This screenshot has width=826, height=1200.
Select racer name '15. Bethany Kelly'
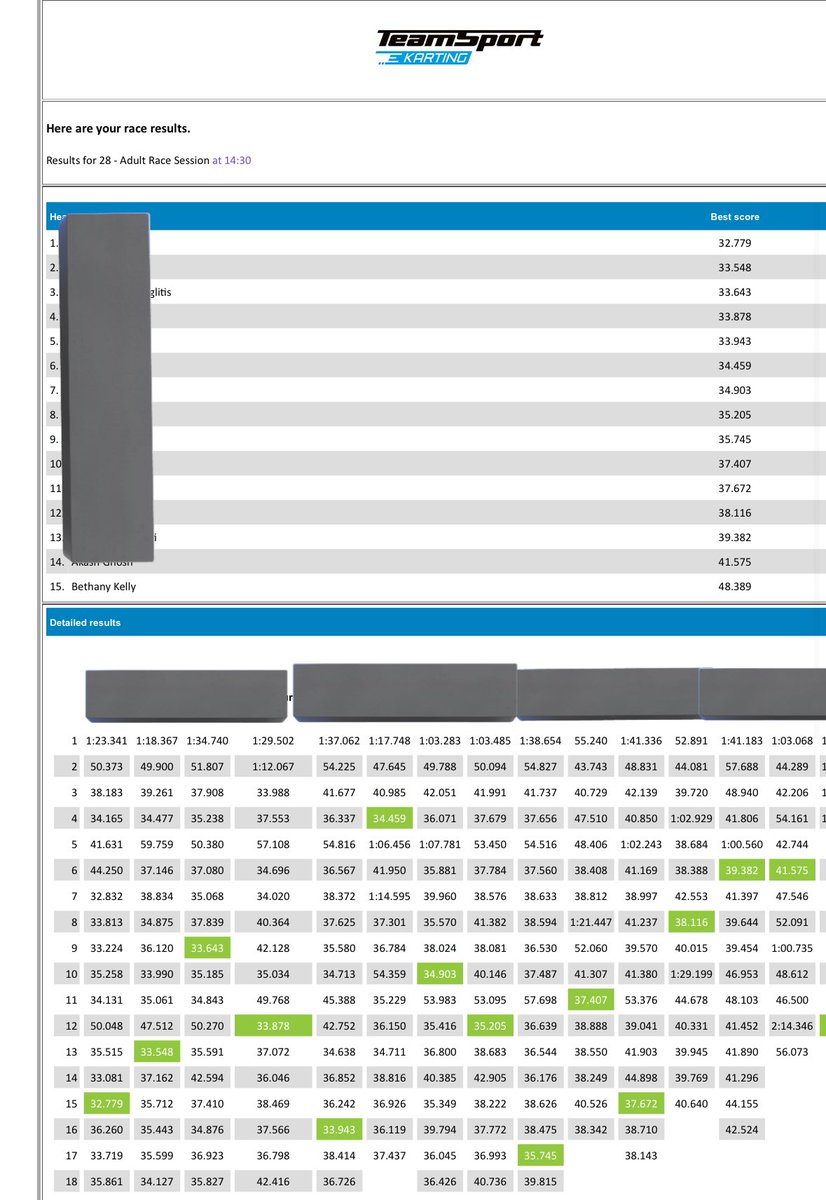pyautogui.click(x=93, y=587)
